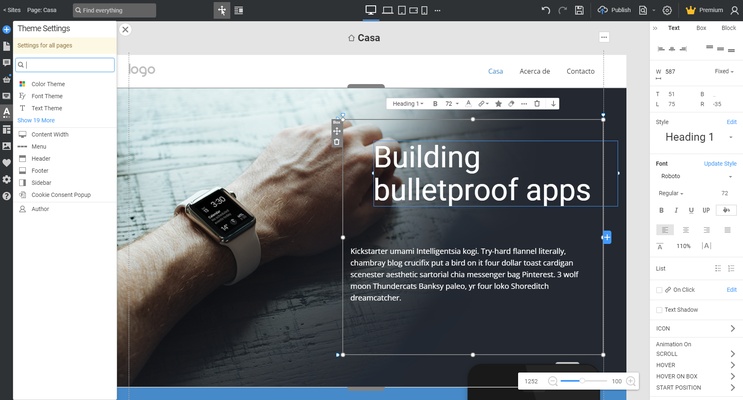Expand the HOVER animation section
This screenshot has width=743, height=400.
tap(696, 365)
